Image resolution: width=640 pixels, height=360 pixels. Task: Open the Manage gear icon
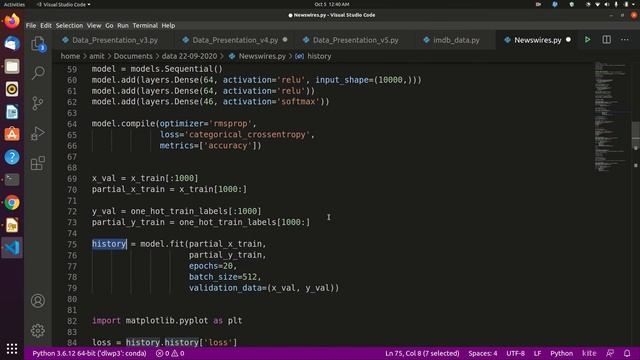pos(38,330)
